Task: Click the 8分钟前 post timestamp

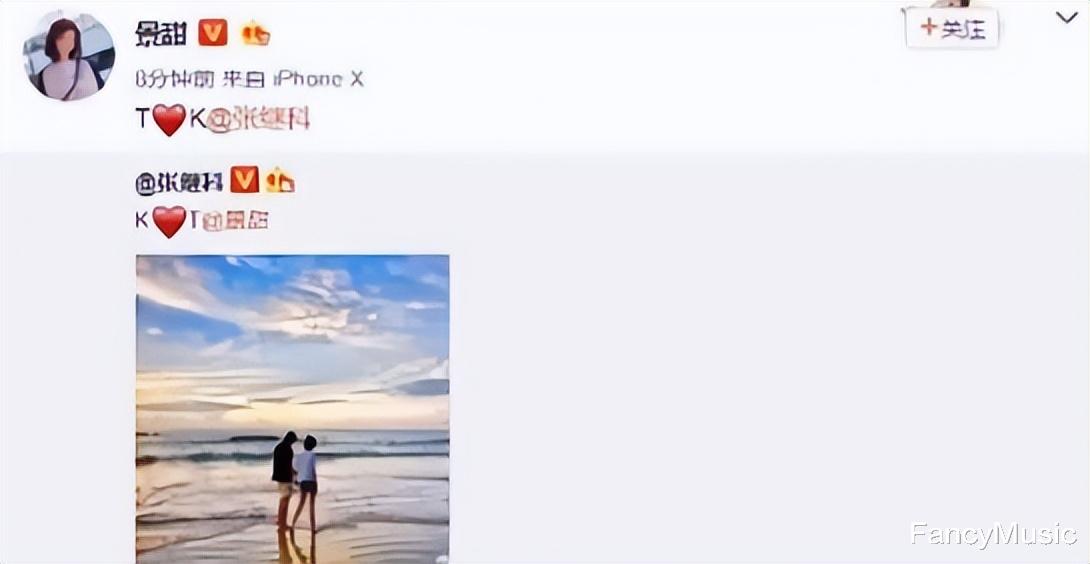Action: pos(175,80)
